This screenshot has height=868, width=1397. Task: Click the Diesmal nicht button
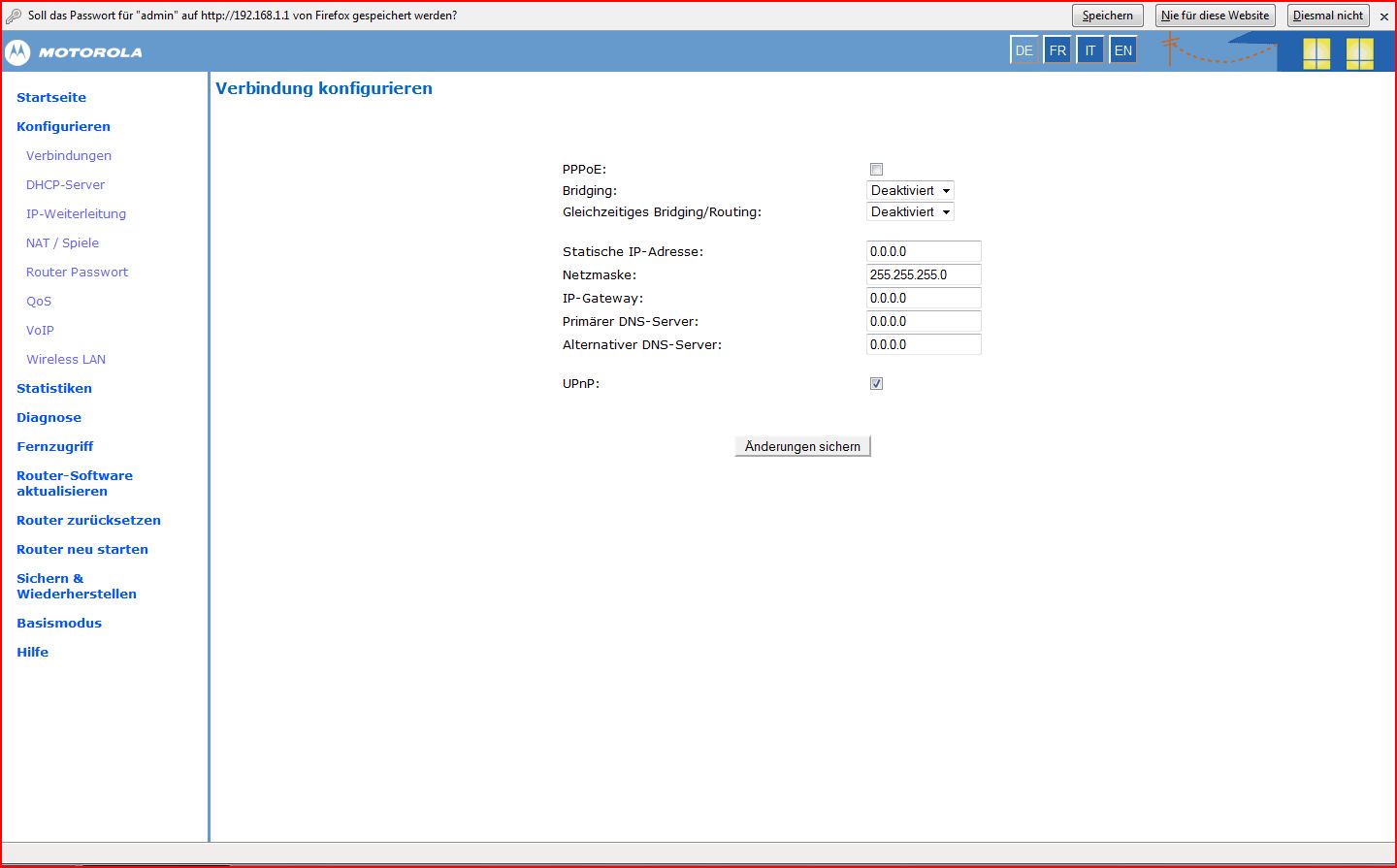(x=1328, y=16)
